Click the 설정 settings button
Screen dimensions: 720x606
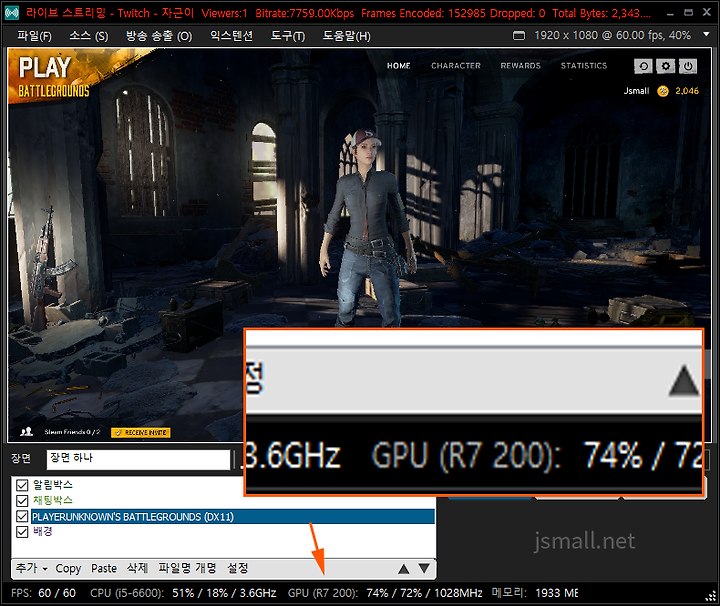coord(238,568)
